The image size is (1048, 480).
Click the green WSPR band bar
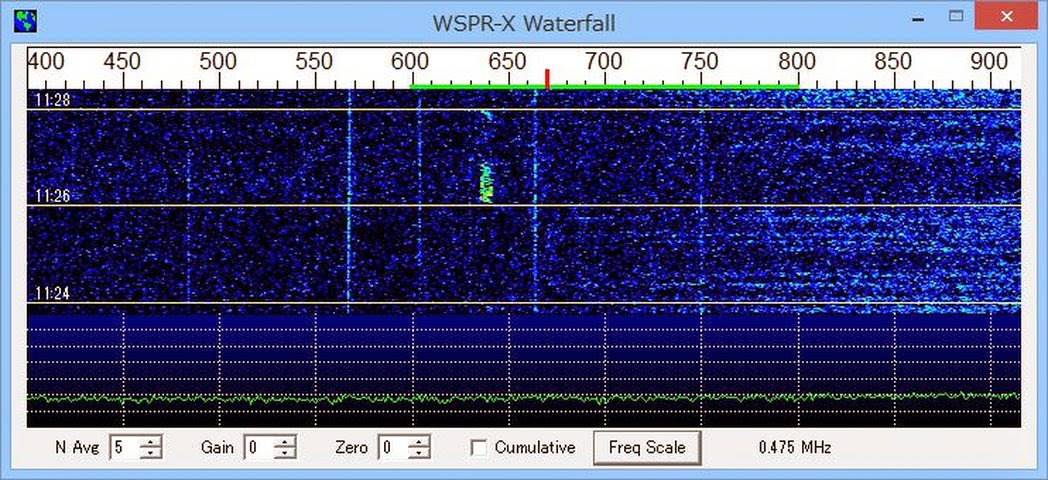coord(604,86)
